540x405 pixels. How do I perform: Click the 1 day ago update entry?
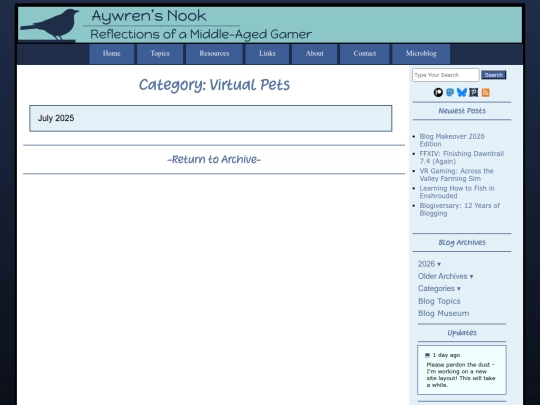click(446, 355)
